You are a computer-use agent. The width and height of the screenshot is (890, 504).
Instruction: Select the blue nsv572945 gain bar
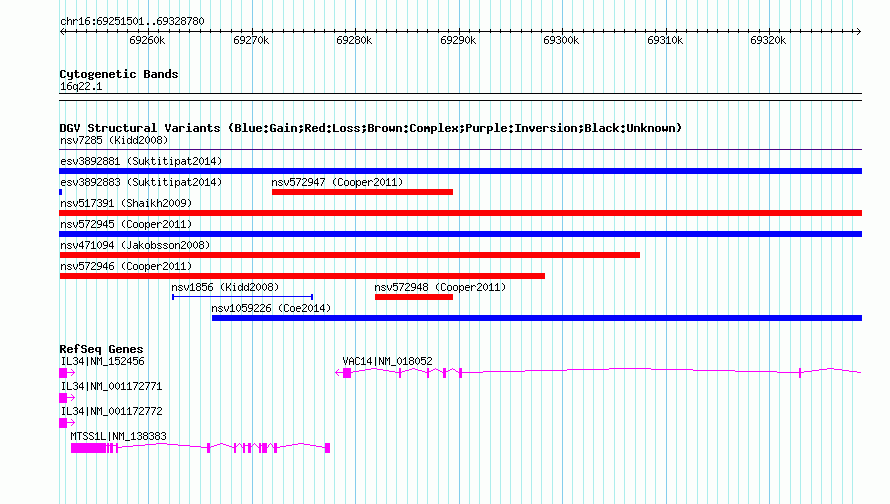[x=460, y=234]
